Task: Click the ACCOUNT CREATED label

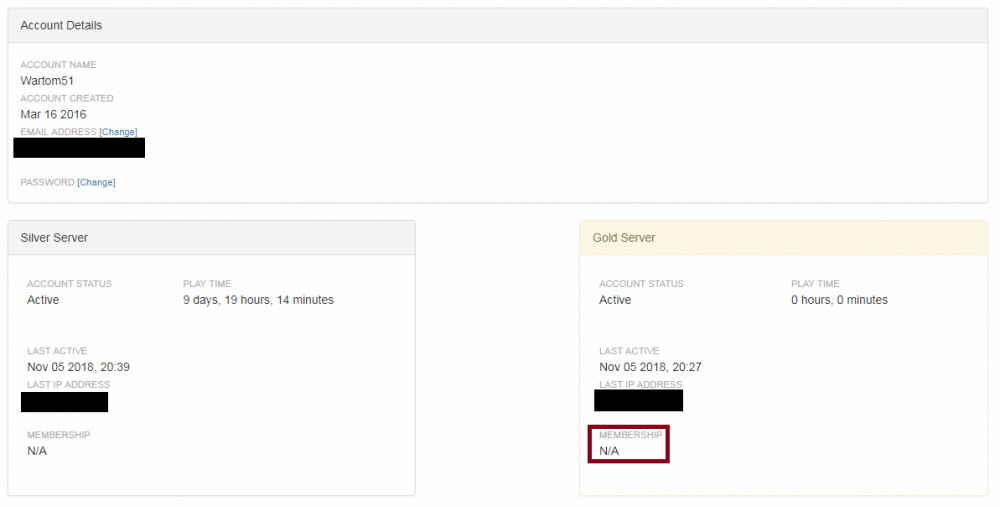Action: pyautogui.click(x=67, y=99)
